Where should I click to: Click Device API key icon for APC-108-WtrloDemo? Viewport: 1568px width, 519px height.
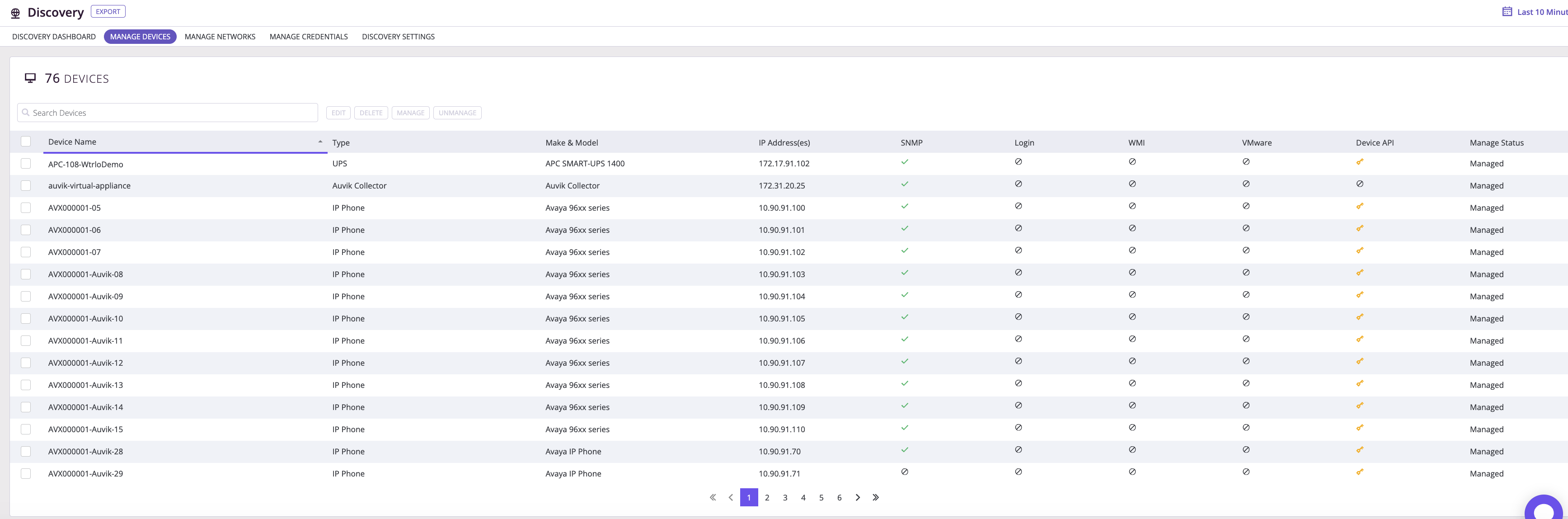1360,162
